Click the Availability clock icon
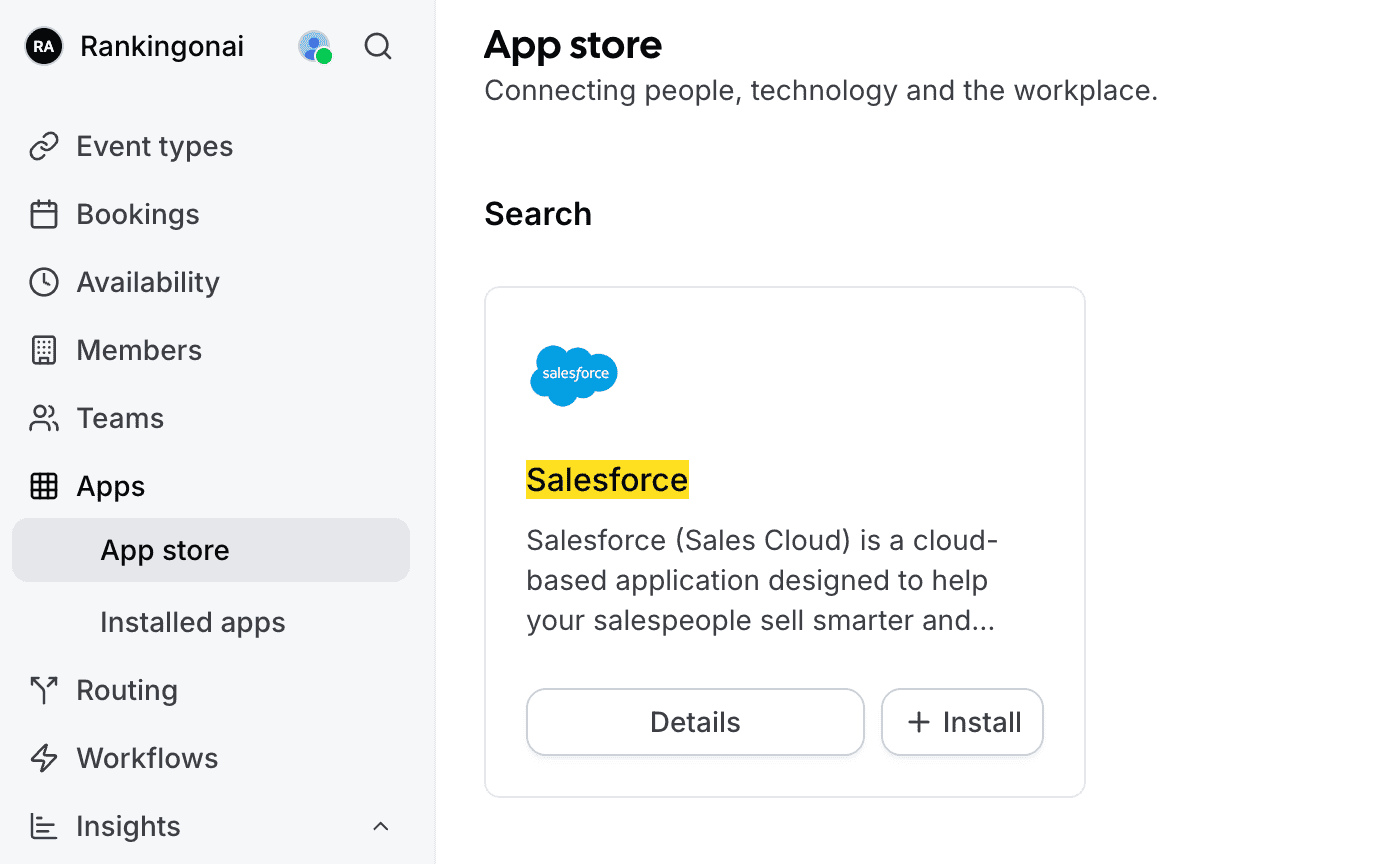The width and height of the screenshot is (1384, 864). (x=44, y=282)
